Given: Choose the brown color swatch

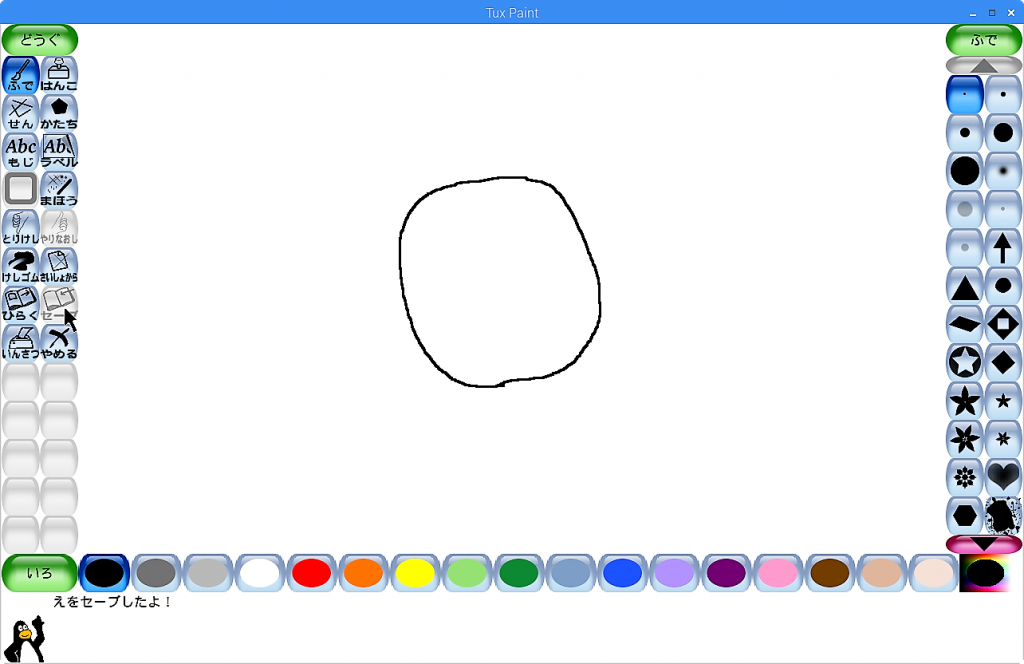Looking at the screenshot, I should pos(830,573).
